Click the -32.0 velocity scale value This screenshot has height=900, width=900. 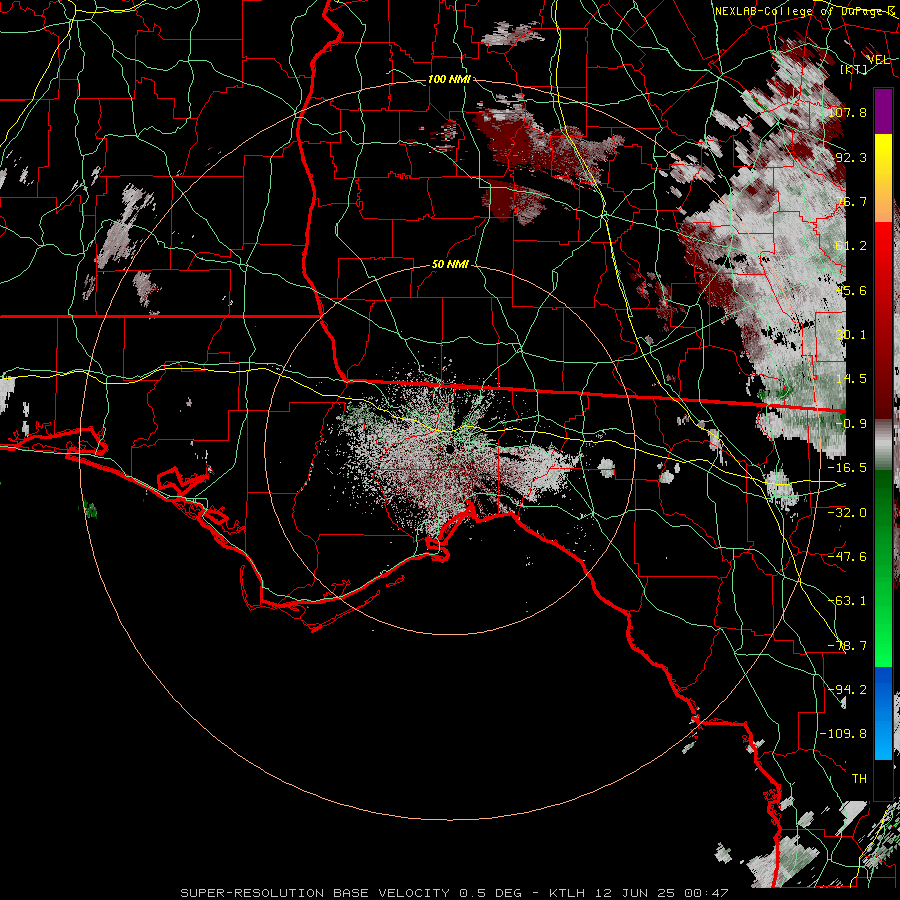pyautogui.click(x=847, y=512)
